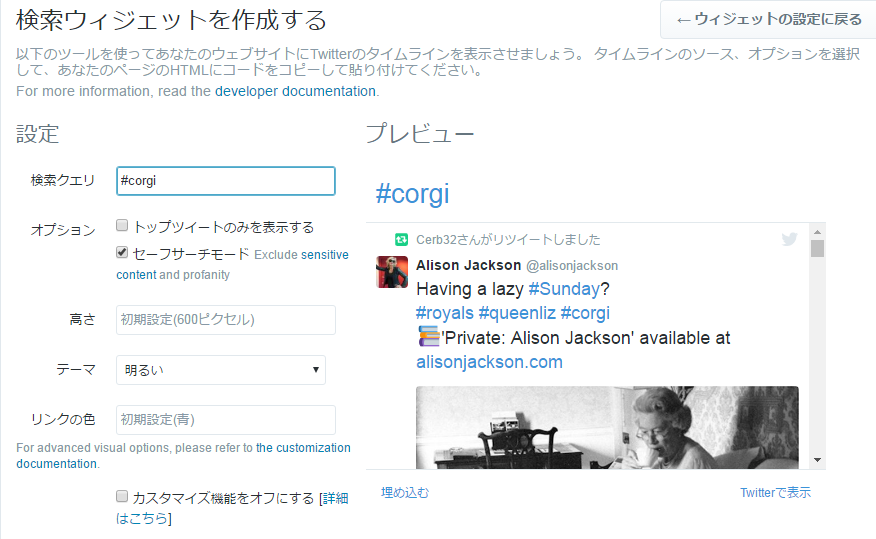The width and height of the screenshot is (876, 539).
Task: Click Alison Jackson's profile avatar
Action: [392, 272]
